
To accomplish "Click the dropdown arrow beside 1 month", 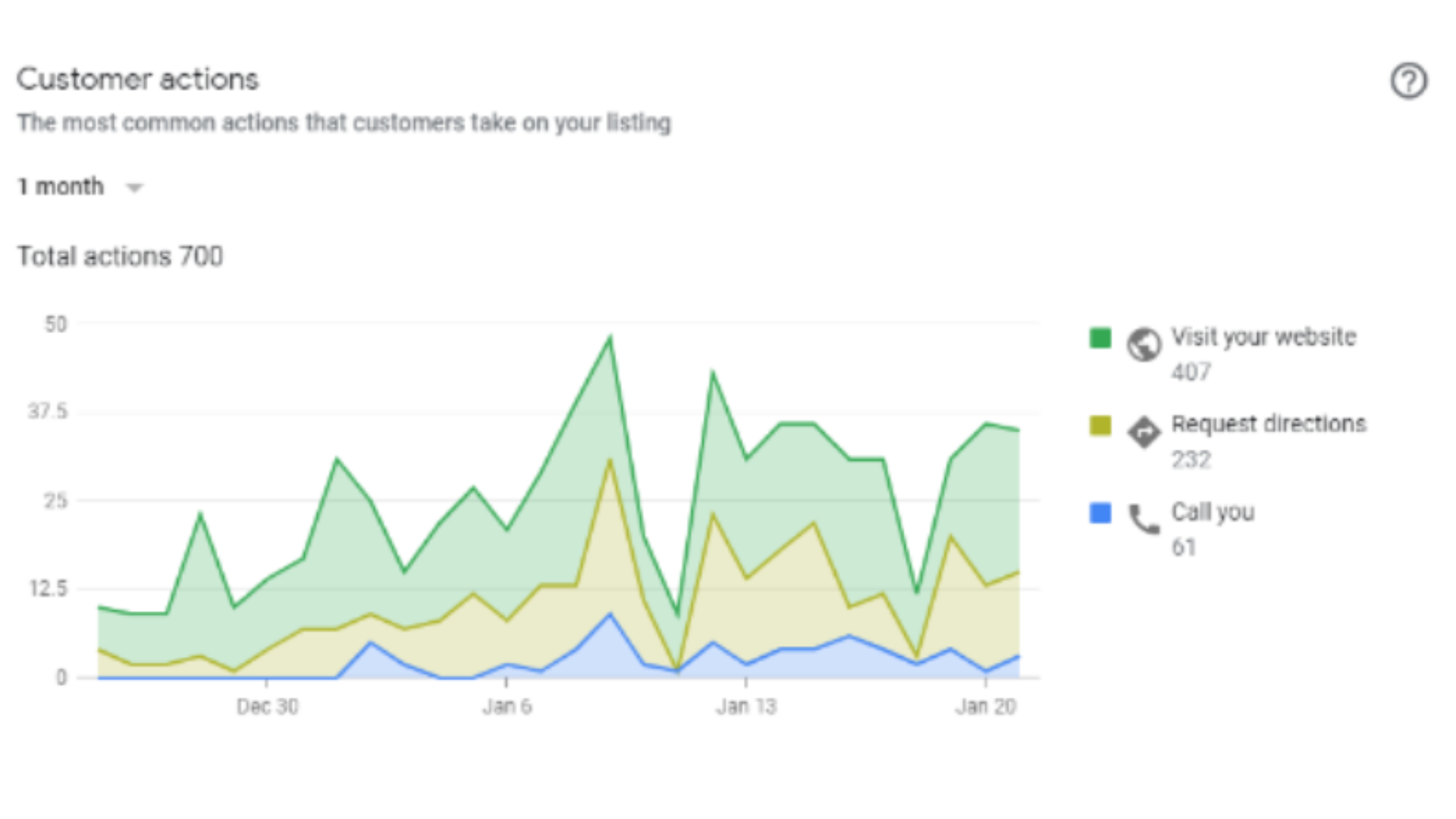I will coord(134,188).
